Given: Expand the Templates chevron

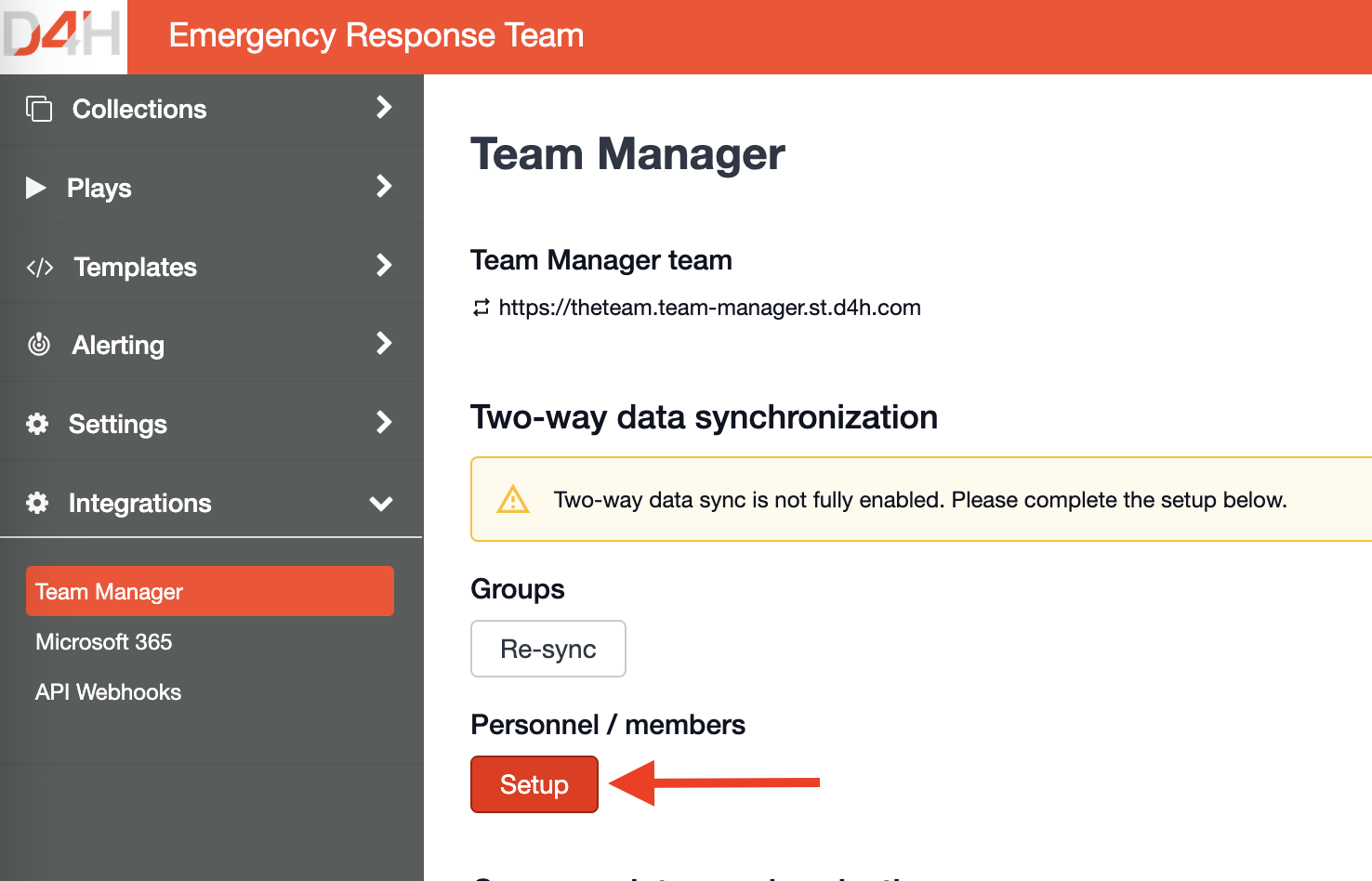Looking at the screenshot, I should (383, 265).
